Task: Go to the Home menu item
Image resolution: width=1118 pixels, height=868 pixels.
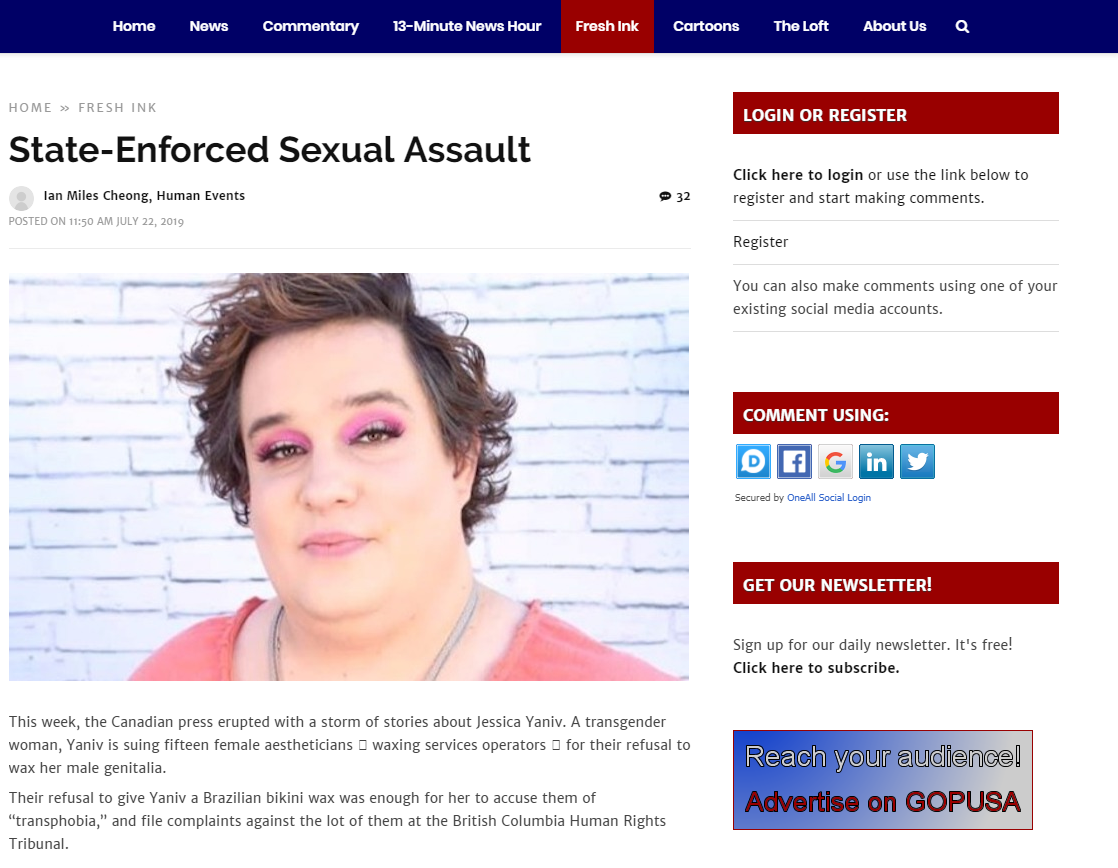Action: [x=134, y=26]
